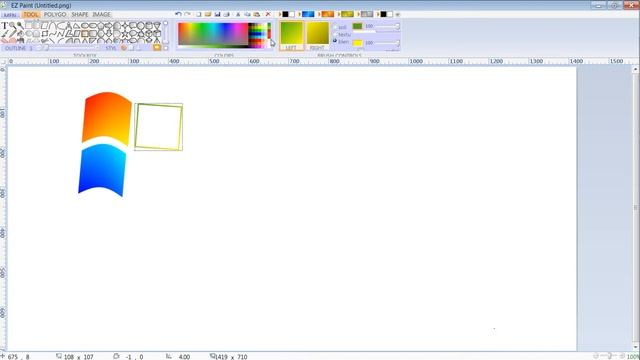The width and height of the screenshot is (640, 360).
Task: Select the highlighted orange square shape tool
Action: tap(85, 34)
